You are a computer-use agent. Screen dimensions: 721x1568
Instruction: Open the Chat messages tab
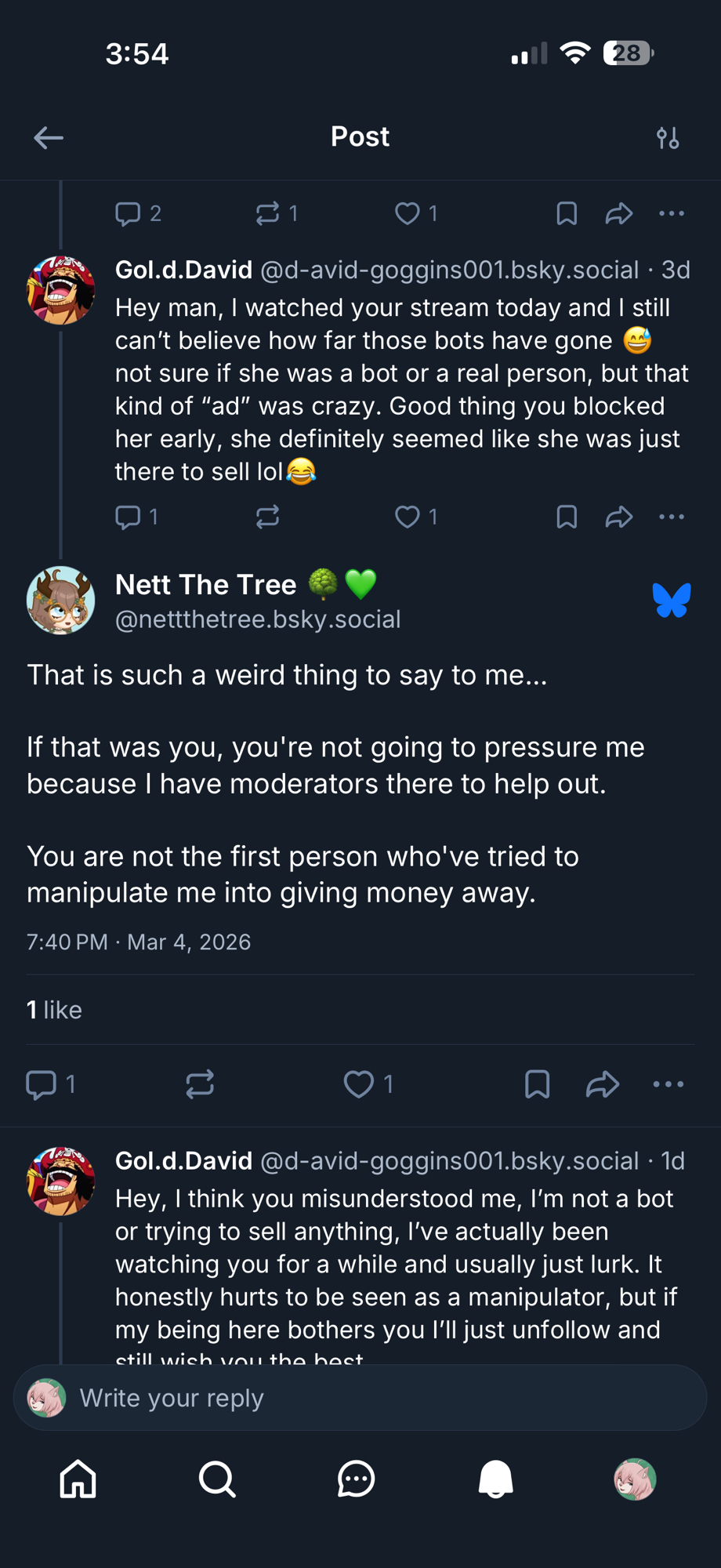click(357, 1479)
